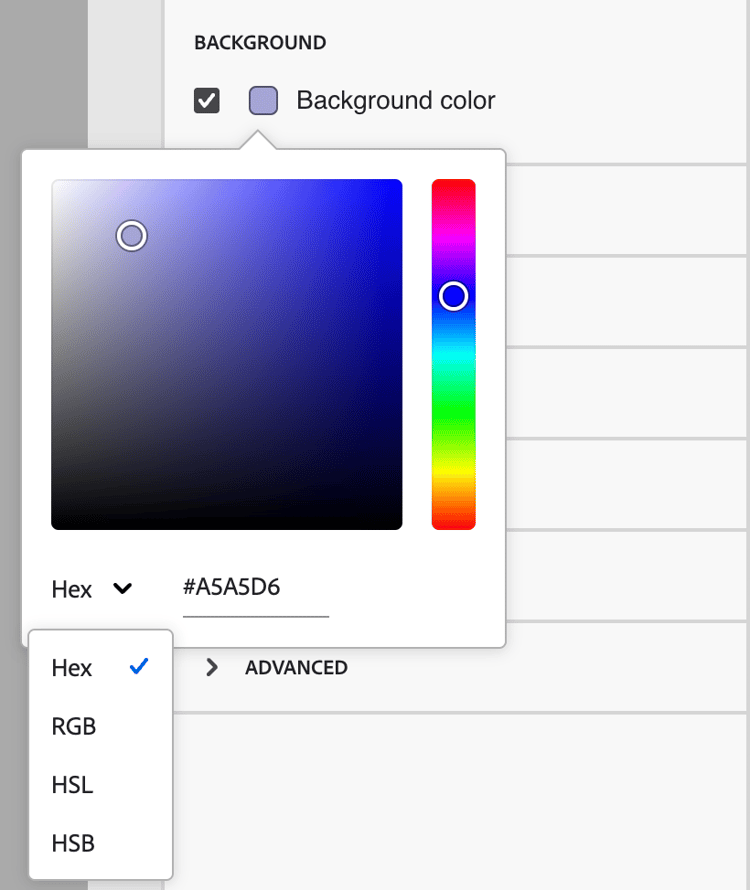750x890 pixels.
Task: Pick white at the color field's top-left corner
Action: [x=54, y=182]
